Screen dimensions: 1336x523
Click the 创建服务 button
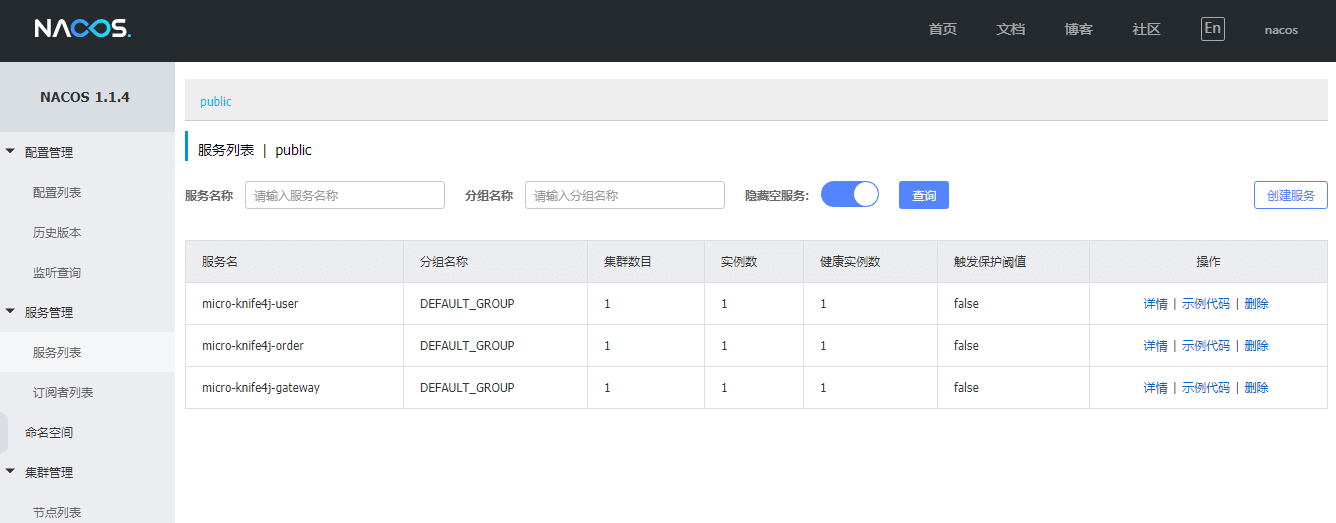point(1291,195)
